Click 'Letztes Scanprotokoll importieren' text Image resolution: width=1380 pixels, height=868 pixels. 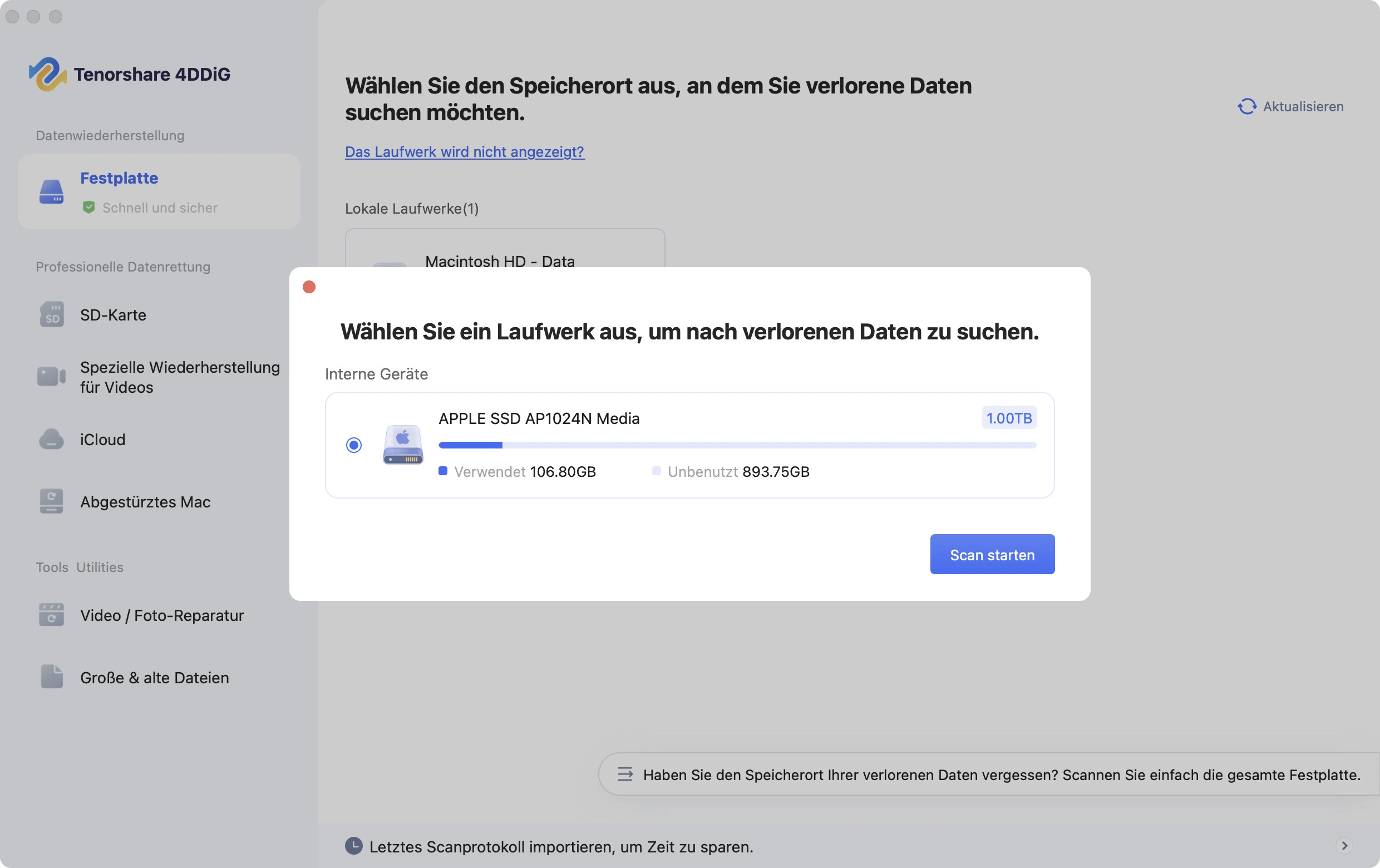(561, 846)
